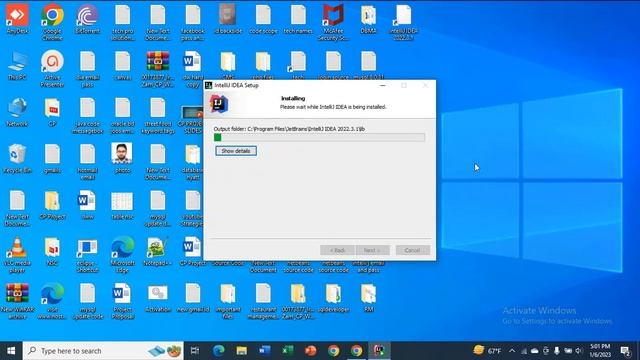Select the Activation desktop icon

tap(158, 298)
